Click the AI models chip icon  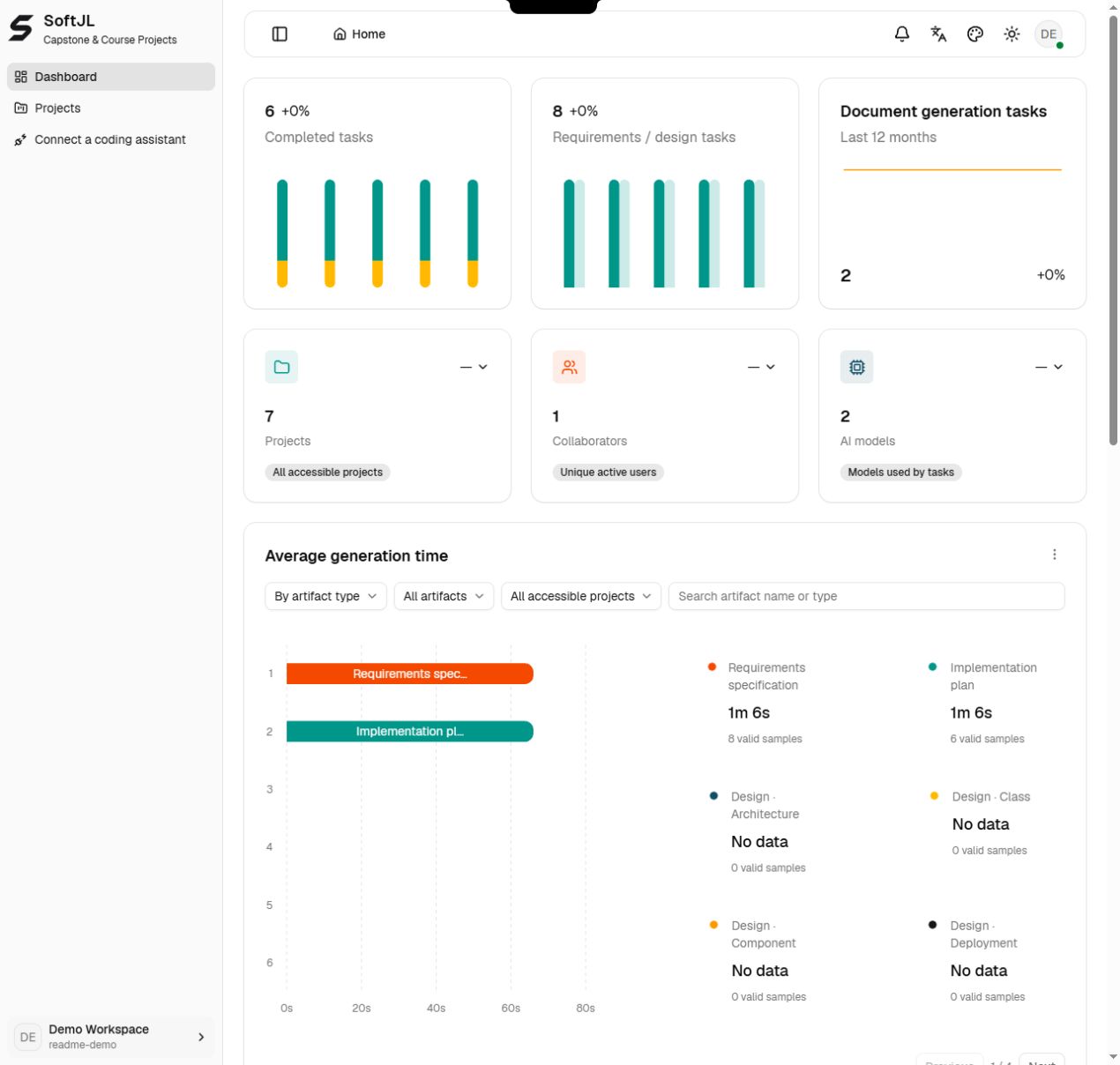[856, 367]
